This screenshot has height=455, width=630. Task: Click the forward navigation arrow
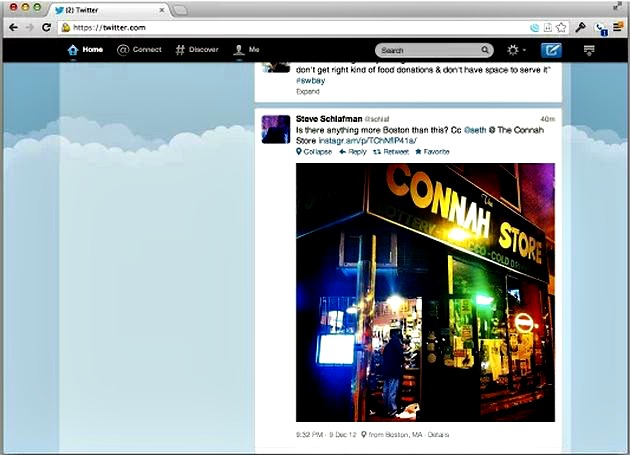[29, 27]
